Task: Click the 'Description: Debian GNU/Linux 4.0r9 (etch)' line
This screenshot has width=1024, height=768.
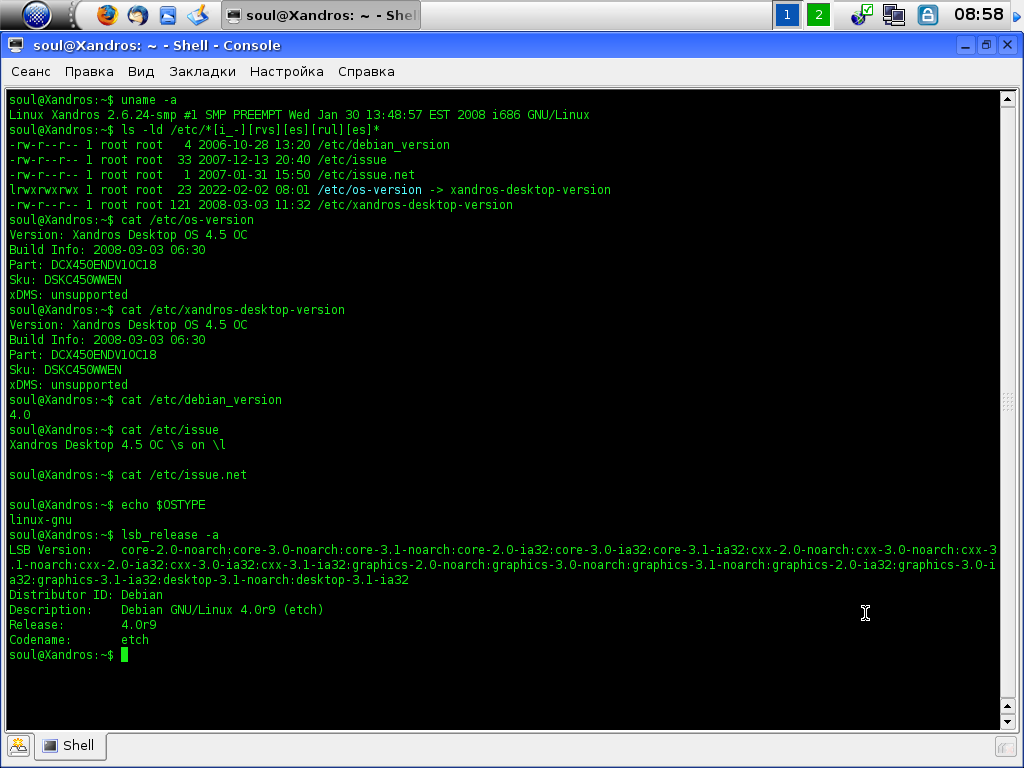Action: point(167,611)
